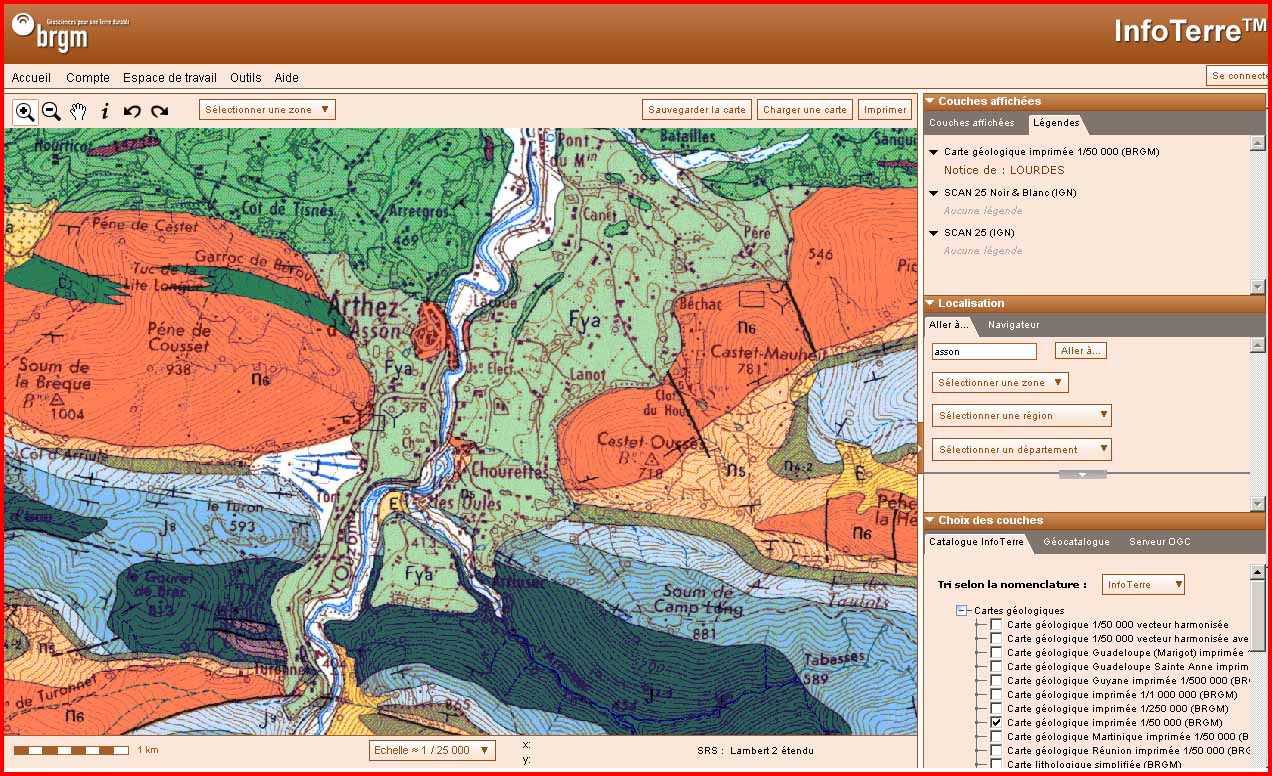1272x776 pixels.
Task: Activate the pan hand tool
Action: coord(78,111)
